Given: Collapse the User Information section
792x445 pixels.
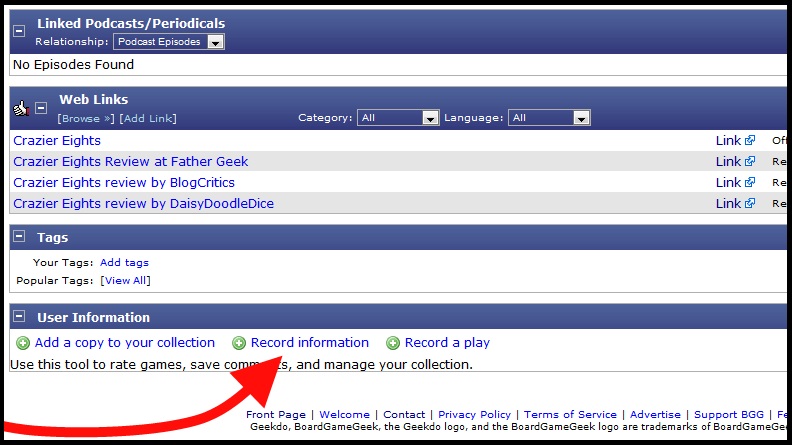Looking at the screenshot, I should pos(19,317).
